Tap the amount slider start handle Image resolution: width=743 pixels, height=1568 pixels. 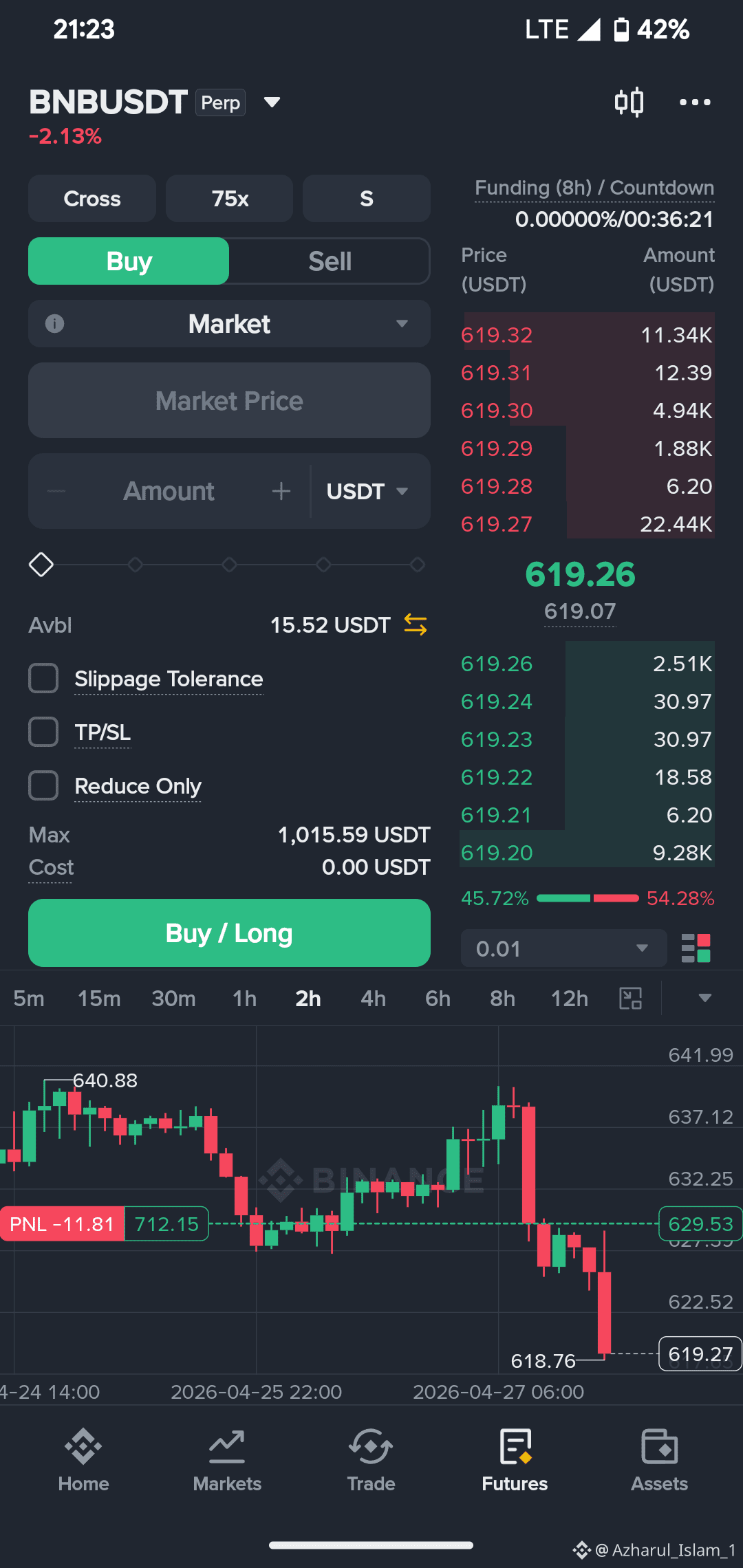coord(41,565)
